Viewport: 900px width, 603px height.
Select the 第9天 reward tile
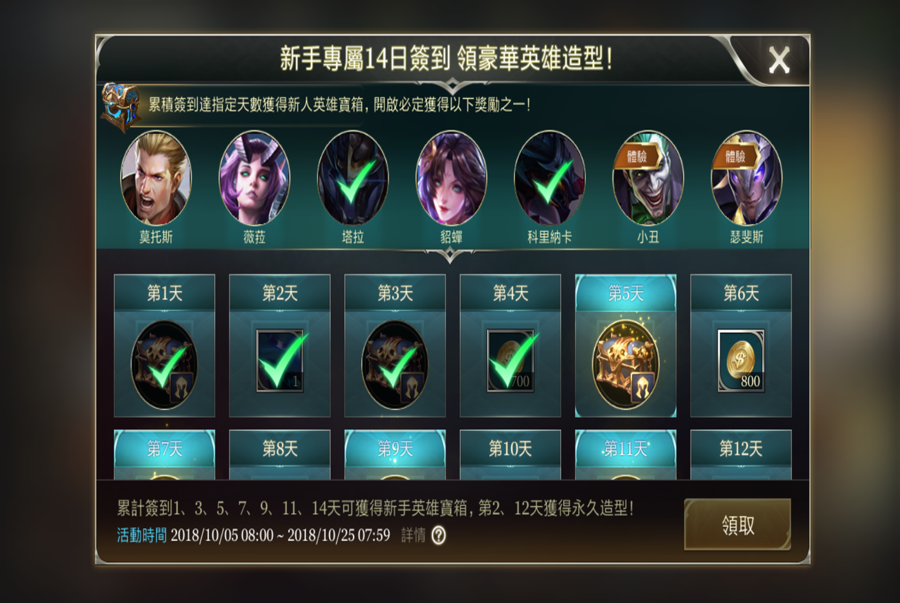tap(395, 454)
